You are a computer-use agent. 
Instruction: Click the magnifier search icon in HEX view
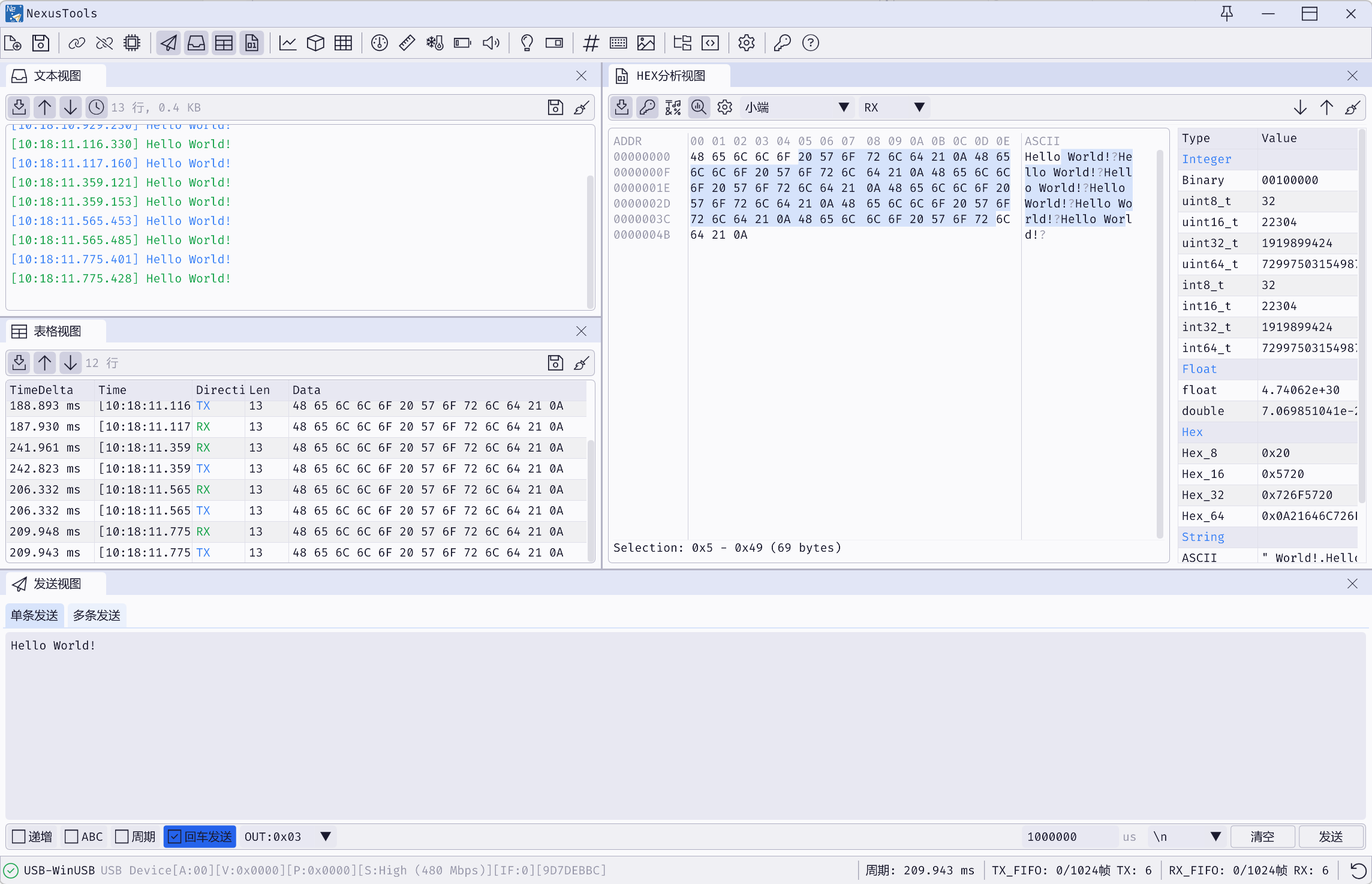tap(699, 107)
